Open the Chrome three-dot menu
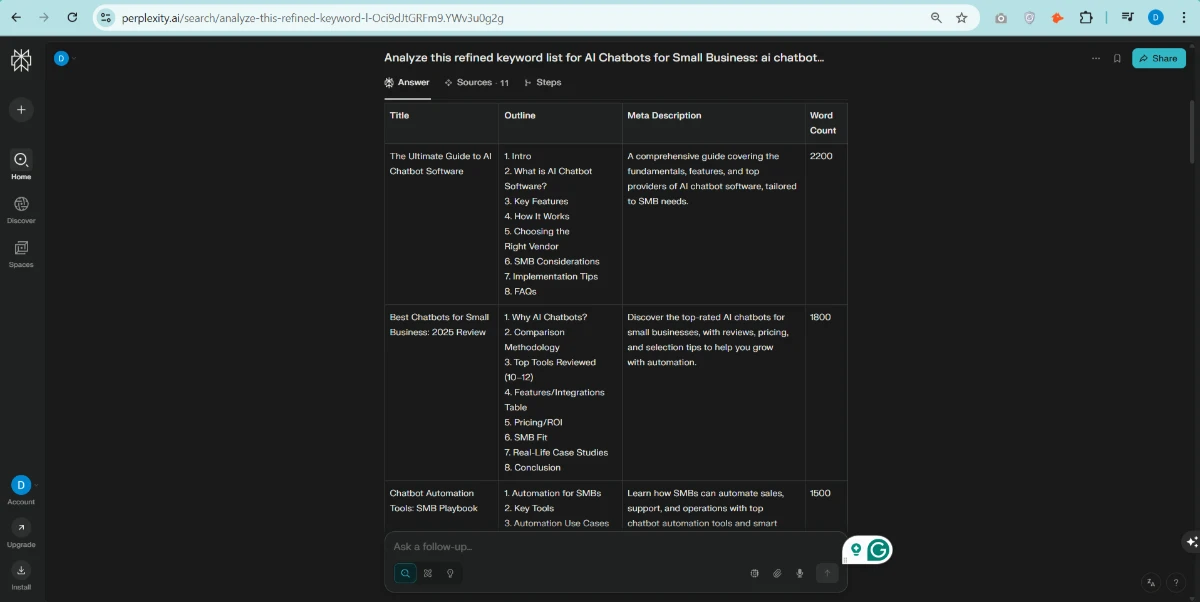Image resolution: width=1200 pixels, height=602 pixels. (x=1183, y=17)
